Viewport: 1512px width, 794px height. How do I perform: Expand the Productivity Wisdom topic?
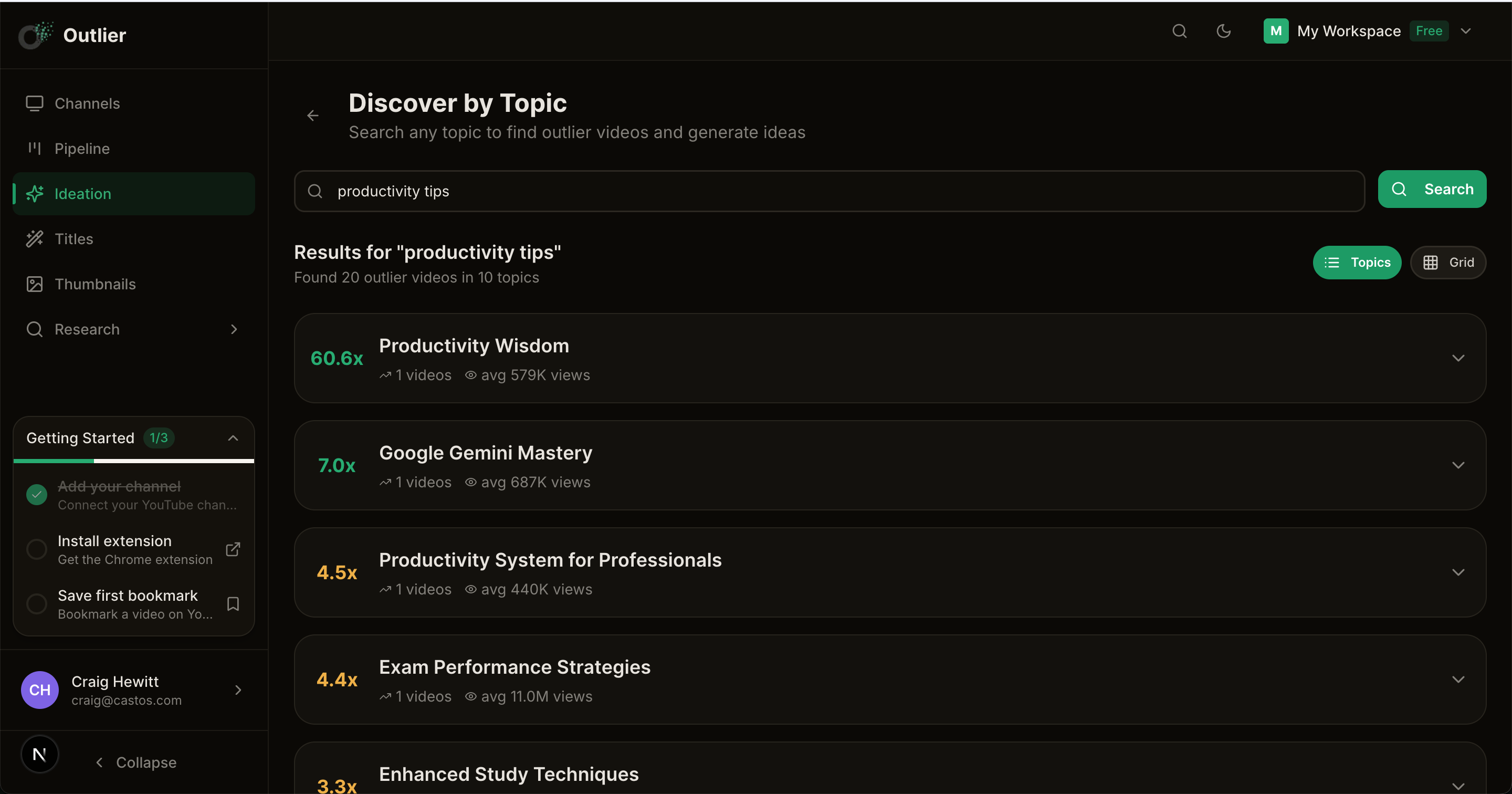1459,358
